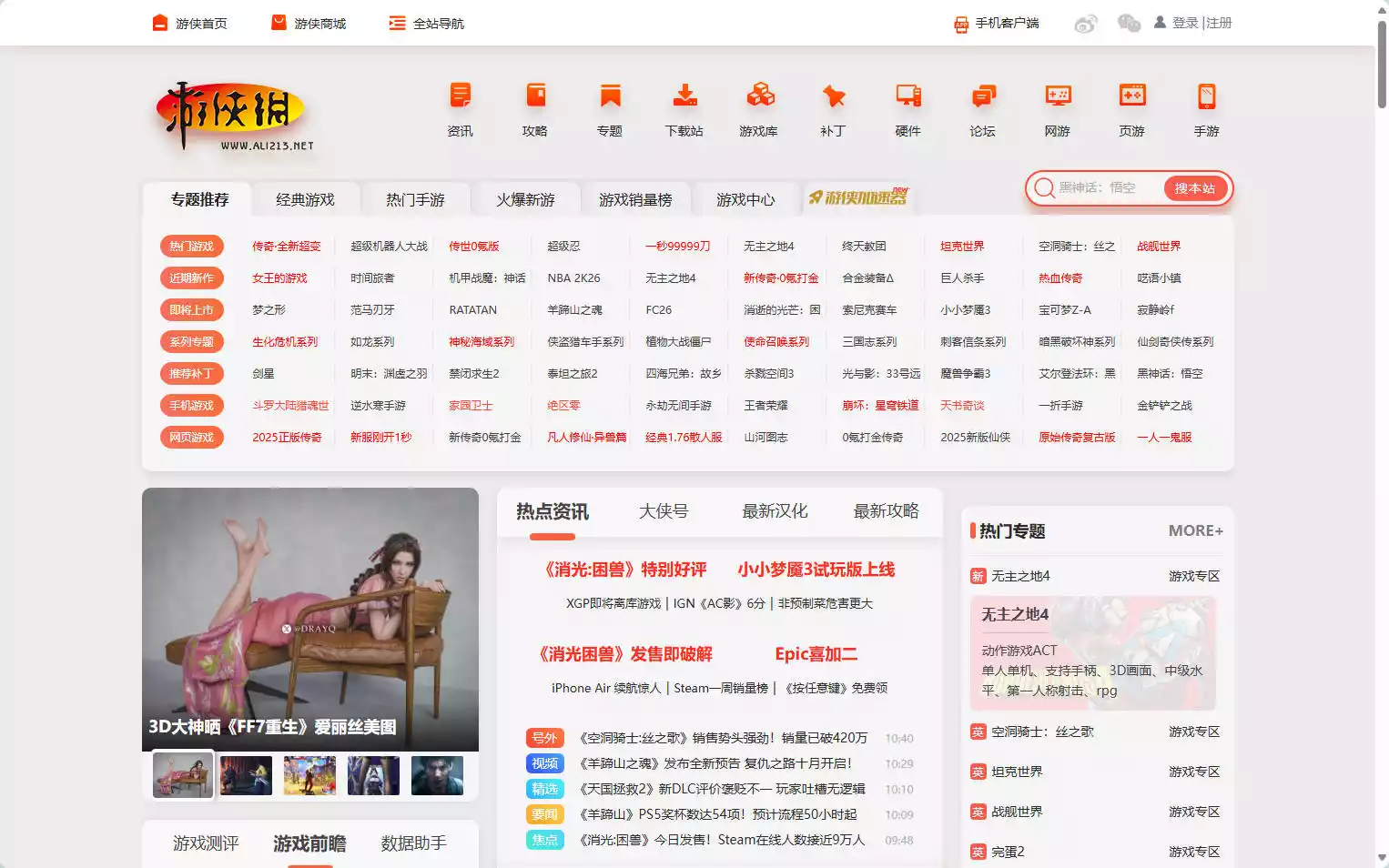Open the 无主之地4 featured topic card

pos(1093,653)
